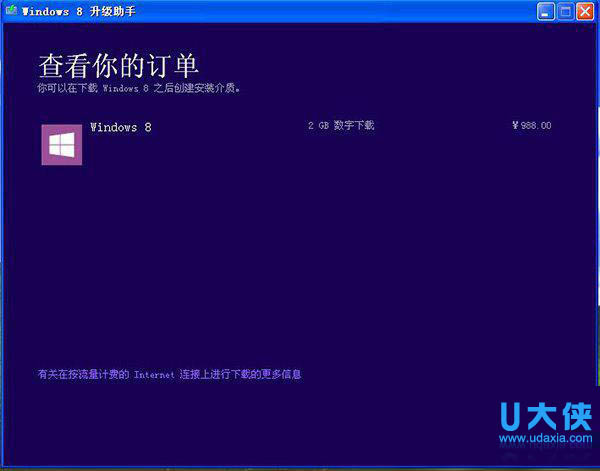Maximize the Windows 8 upgrade assistant window
Viewport: 600px width, 471px height.
click(x=565, y=11)
